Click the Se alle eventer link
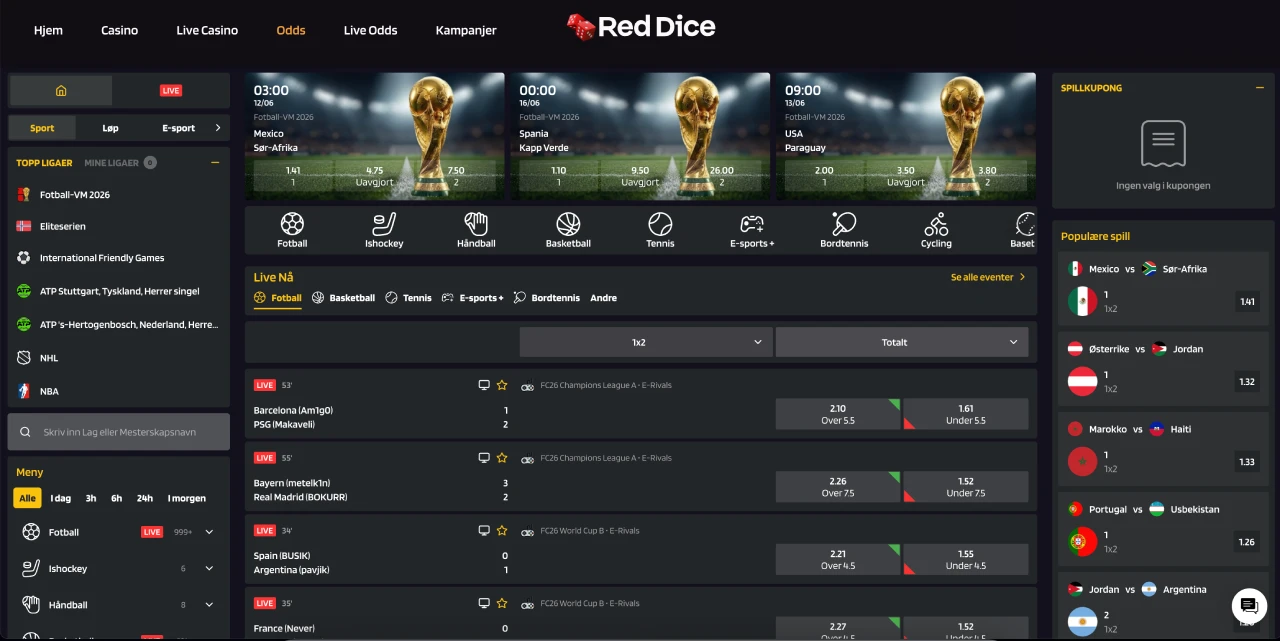 988,277
